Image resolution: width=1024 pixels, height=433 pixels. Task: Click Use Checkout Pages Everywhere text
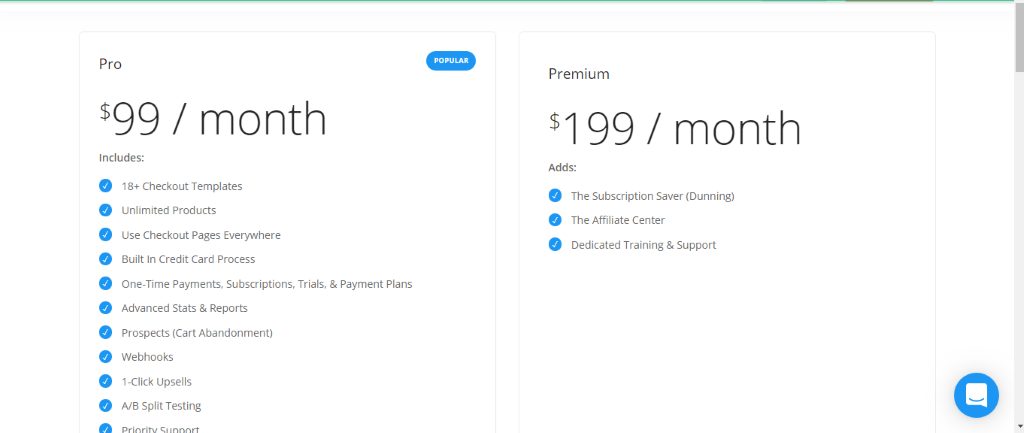[201, 235]
